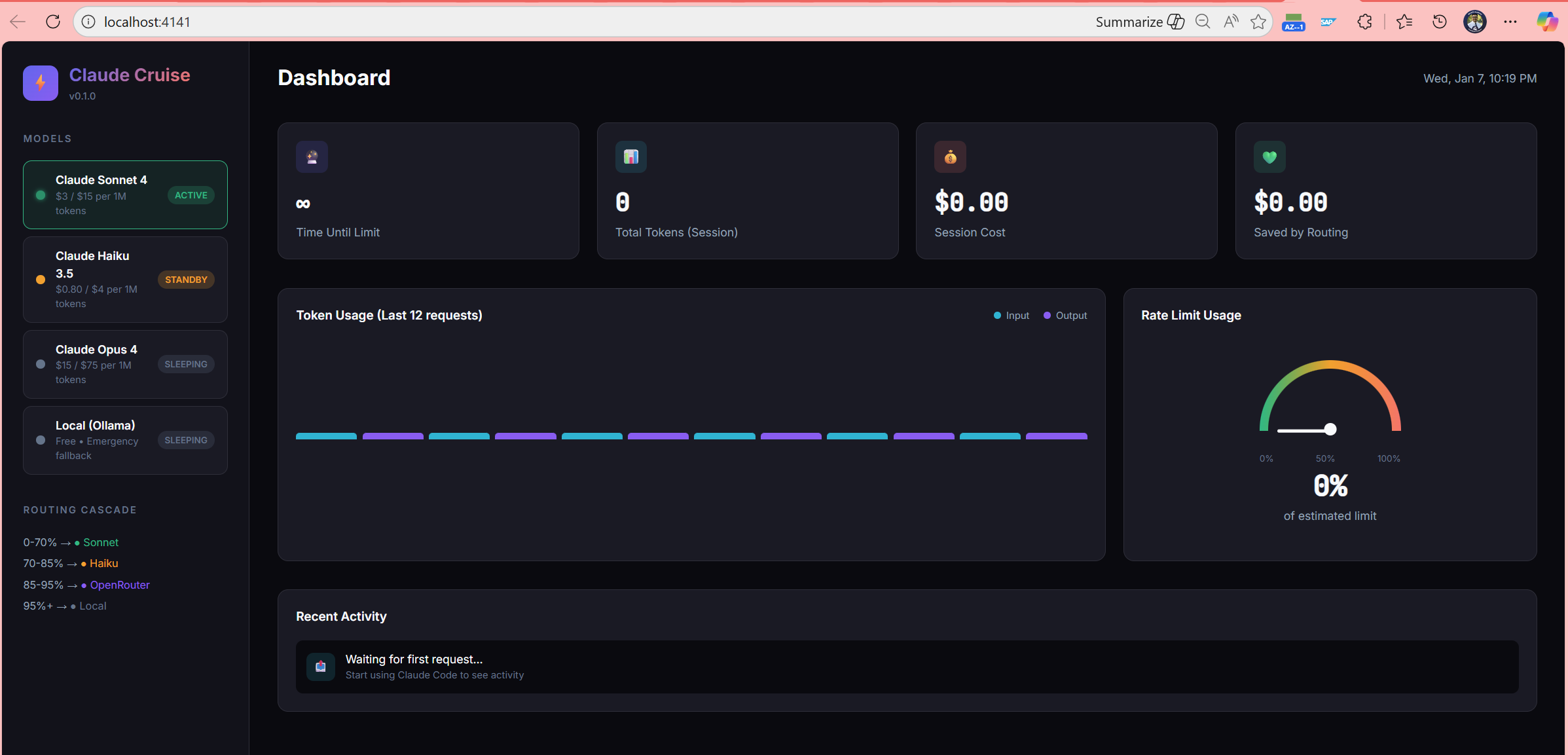Click the AZ-1 extension icon
This screenshot has height=755, width=1568.
click(x=1294, y=22)
